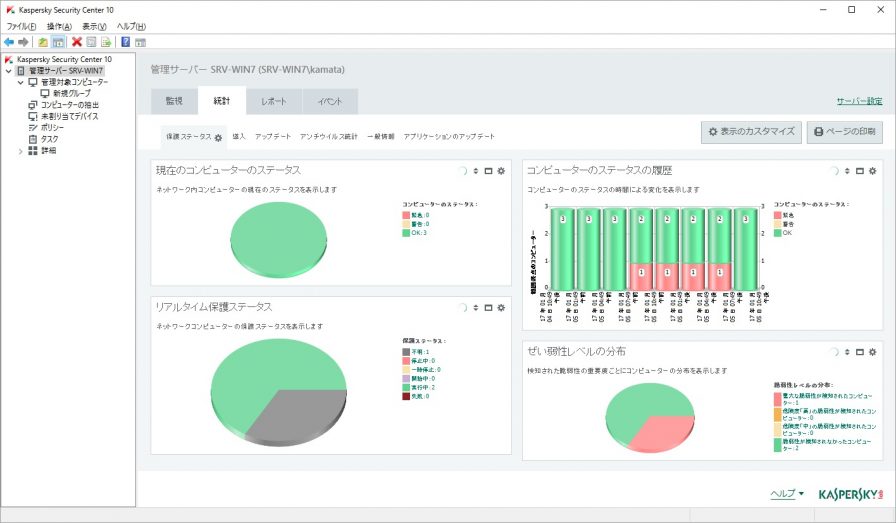
Task: Click red 緊急 swatch in history legend
Action: (x=778, y=215)
